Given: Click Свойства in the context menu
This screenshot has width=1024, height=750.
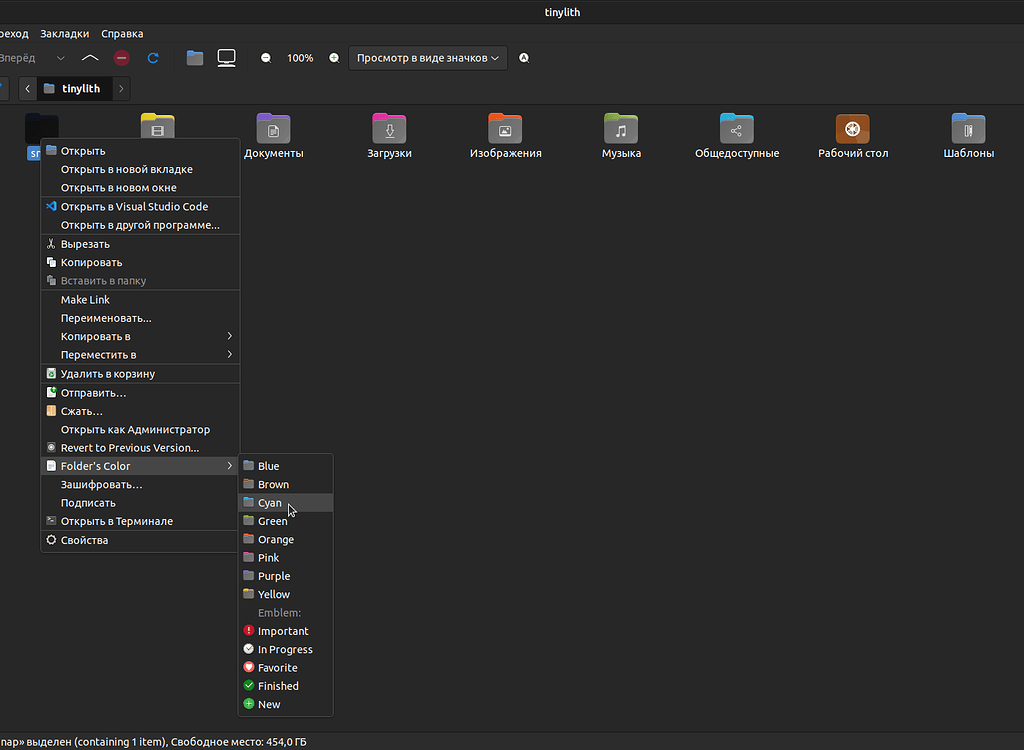Looking at the screenshot, I should coord(84,540).
